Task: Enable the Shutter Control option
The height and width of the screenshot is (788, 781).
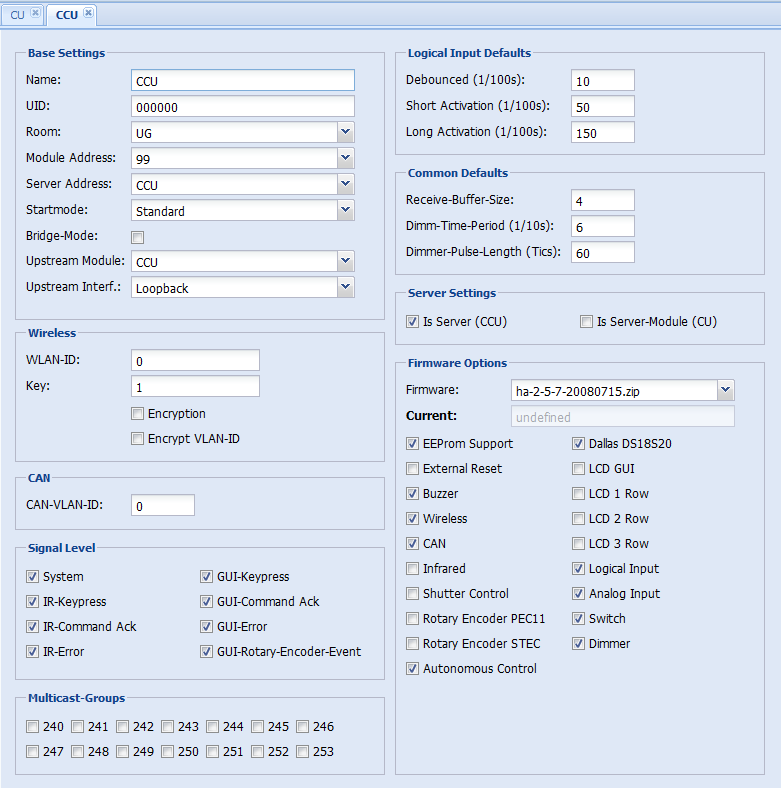Action: click(413, 594)
